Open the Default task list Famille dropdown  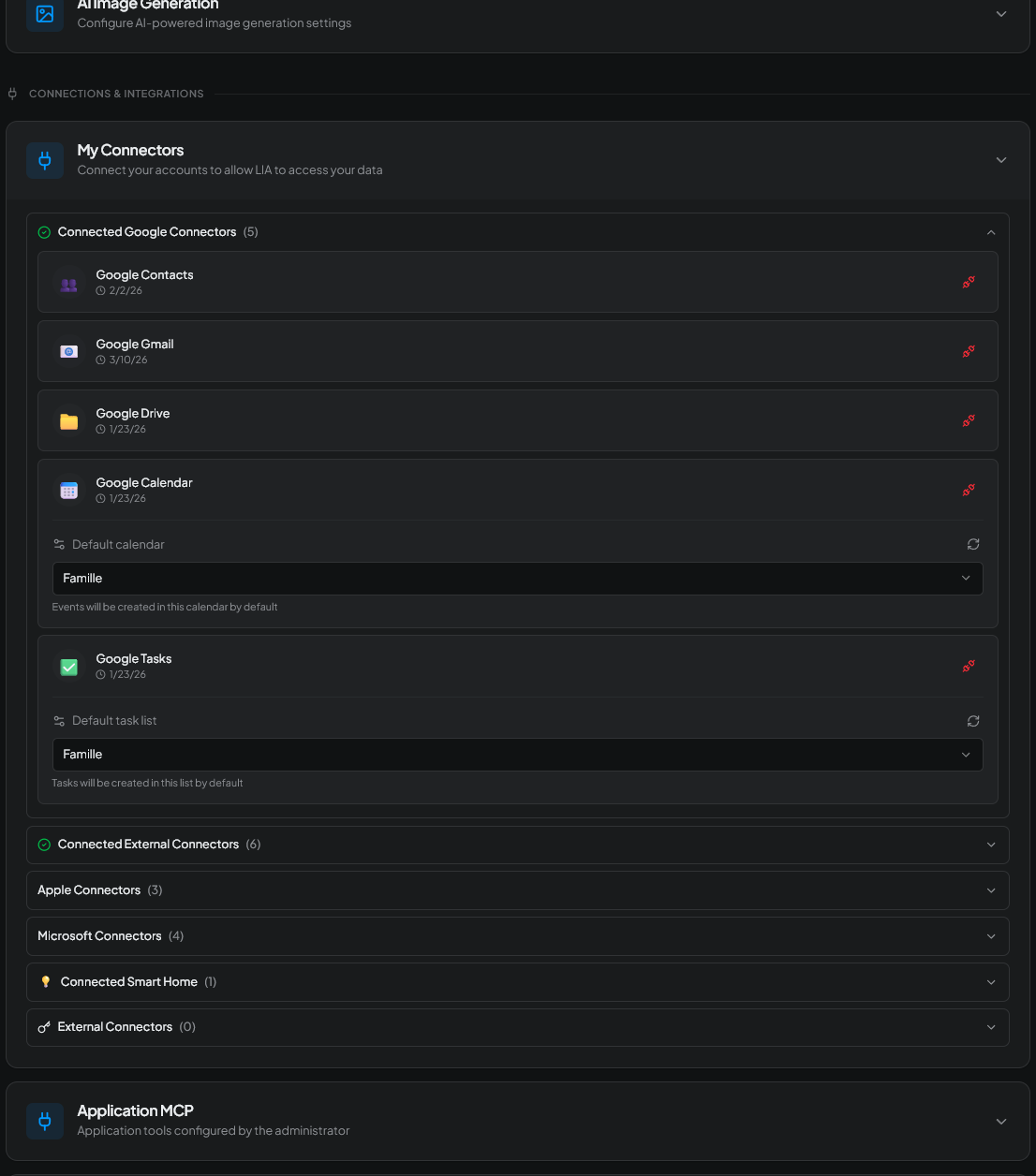pos(517,755)
